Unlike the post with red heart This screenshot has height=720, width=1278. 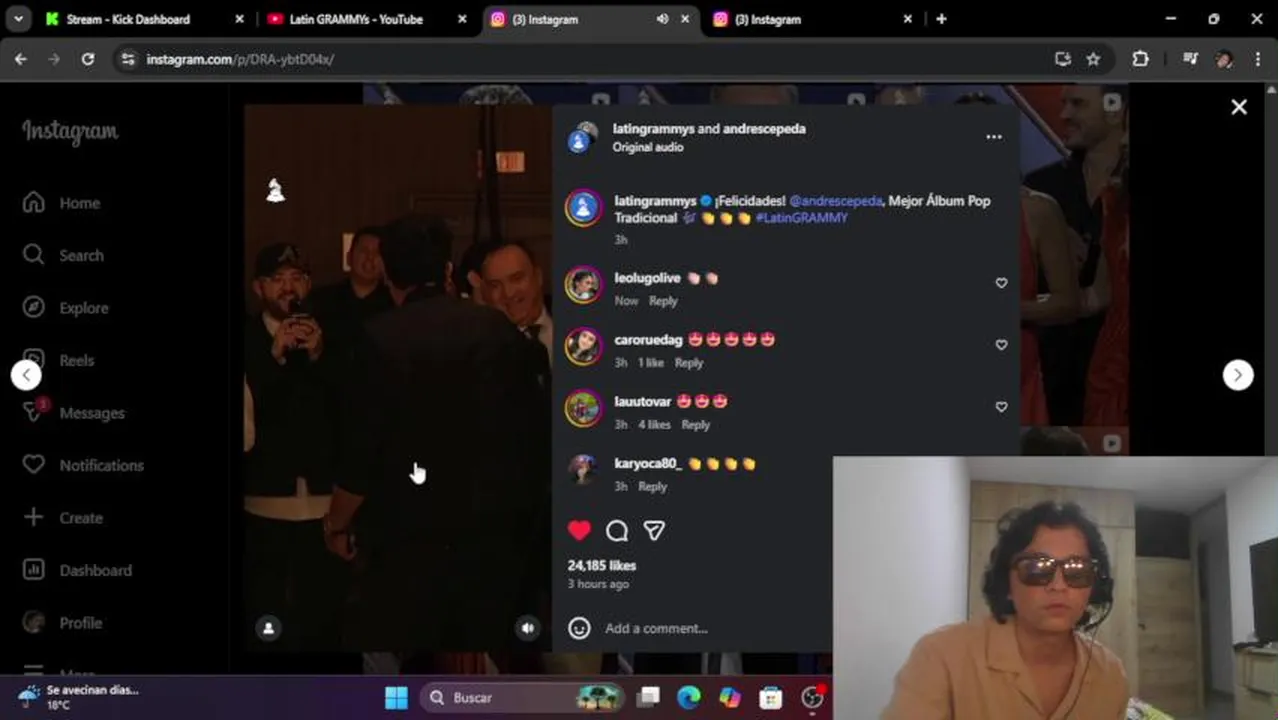pyautogui.click(x=579, y=530)
